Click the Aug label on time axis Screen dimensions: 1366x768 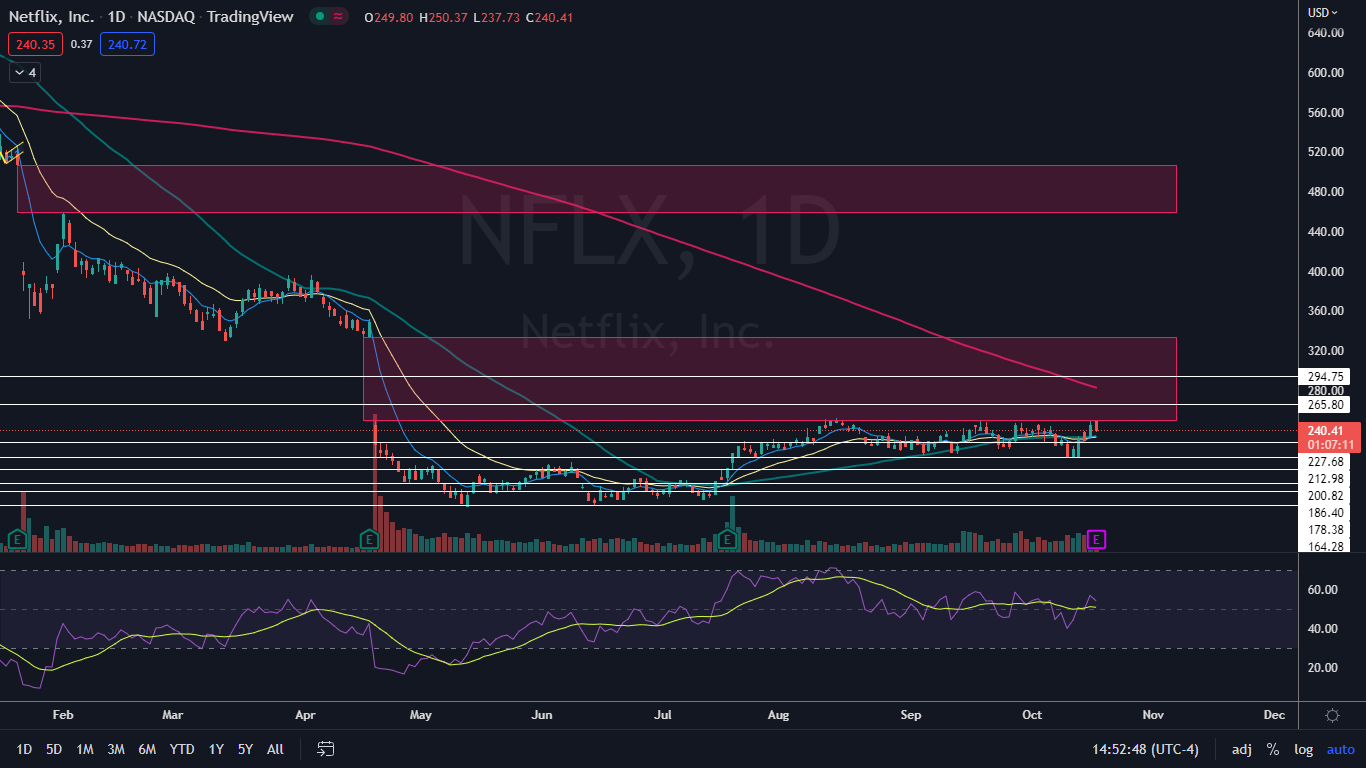click(780, 715)
